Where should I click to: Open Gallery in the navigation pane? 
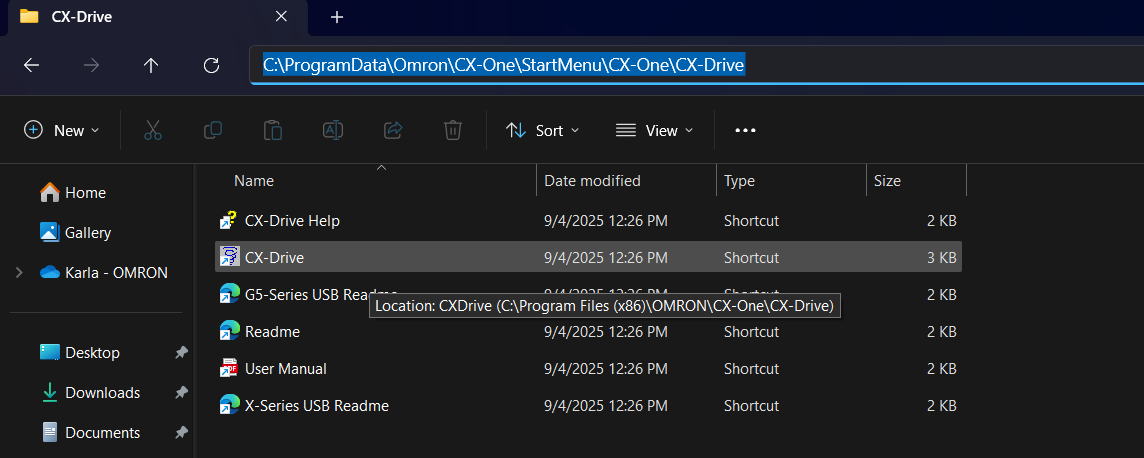tap(88, 233)
